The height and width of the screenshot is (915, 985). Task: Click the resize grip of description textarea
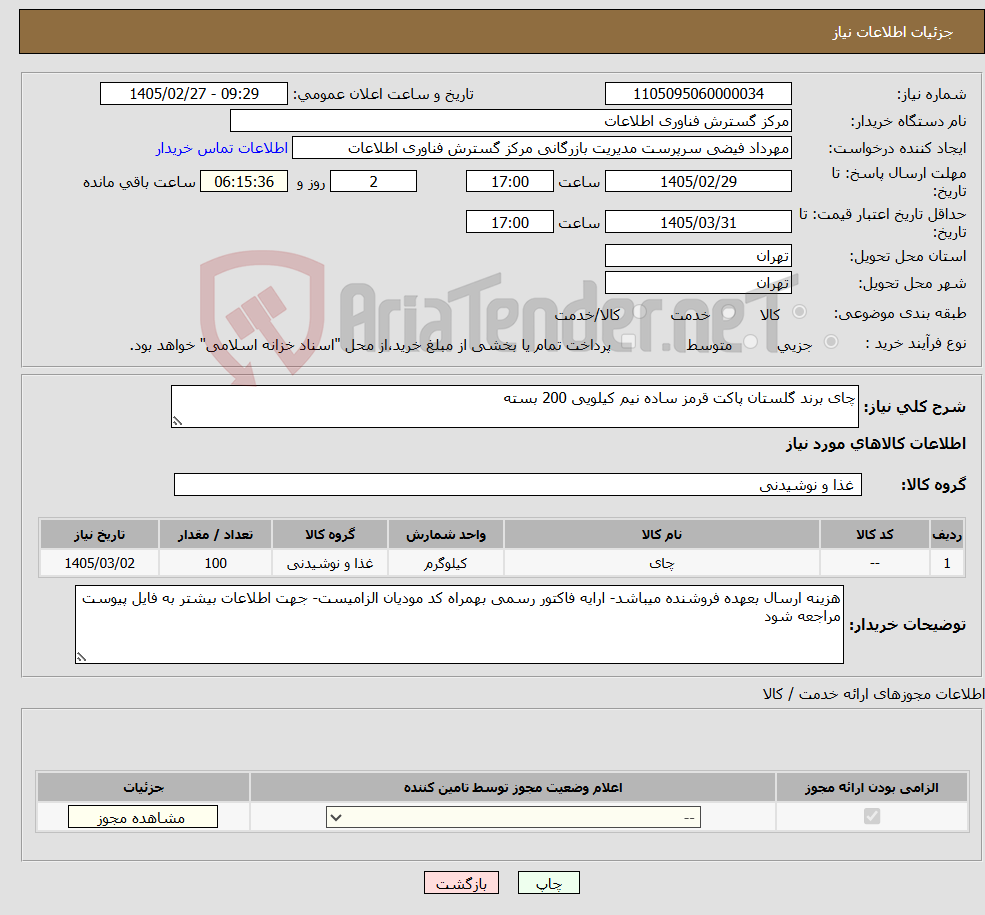tap(177, 421)
